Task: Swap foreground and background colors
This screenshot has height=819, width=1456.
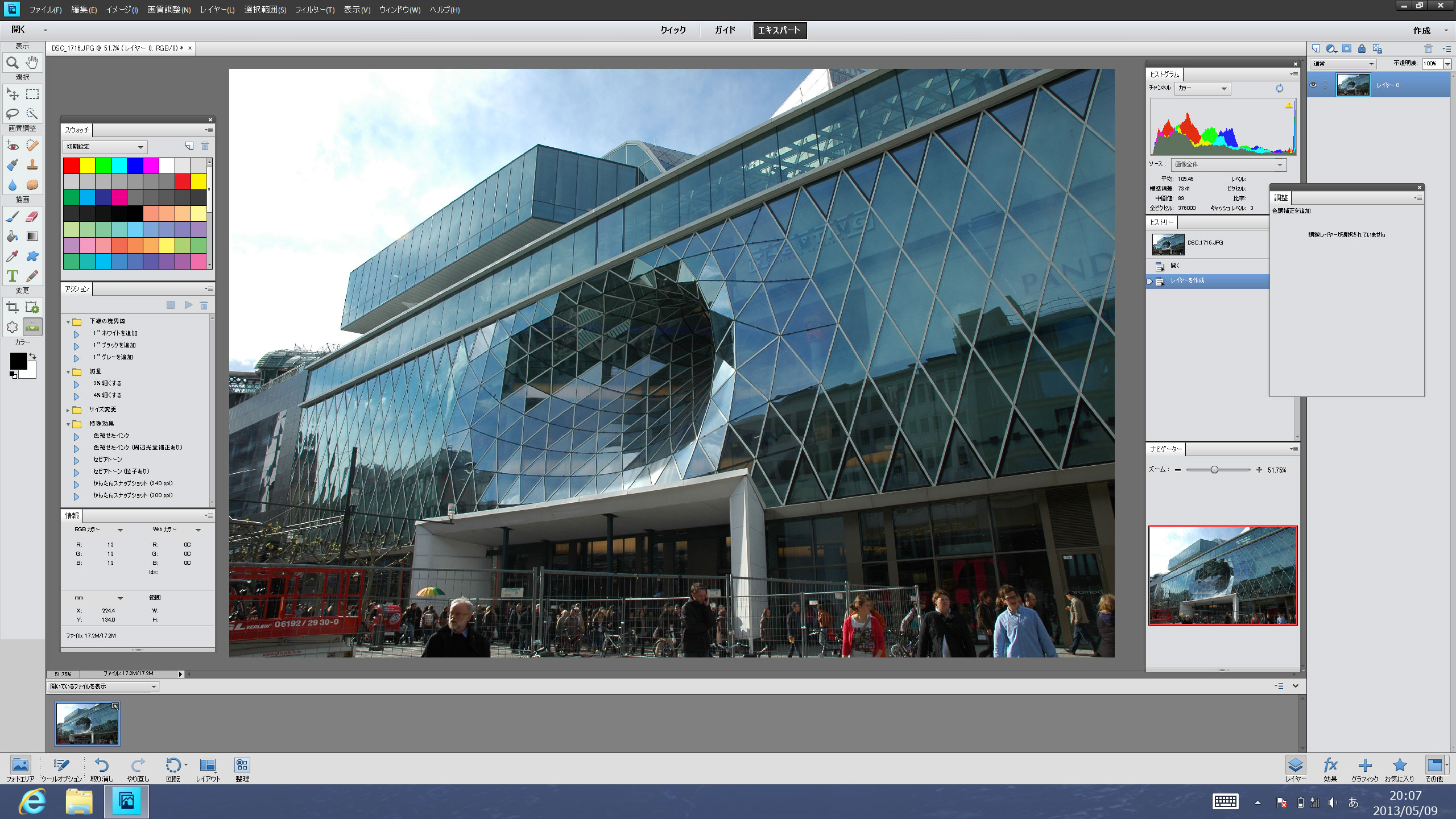Action: click(33, 356)
